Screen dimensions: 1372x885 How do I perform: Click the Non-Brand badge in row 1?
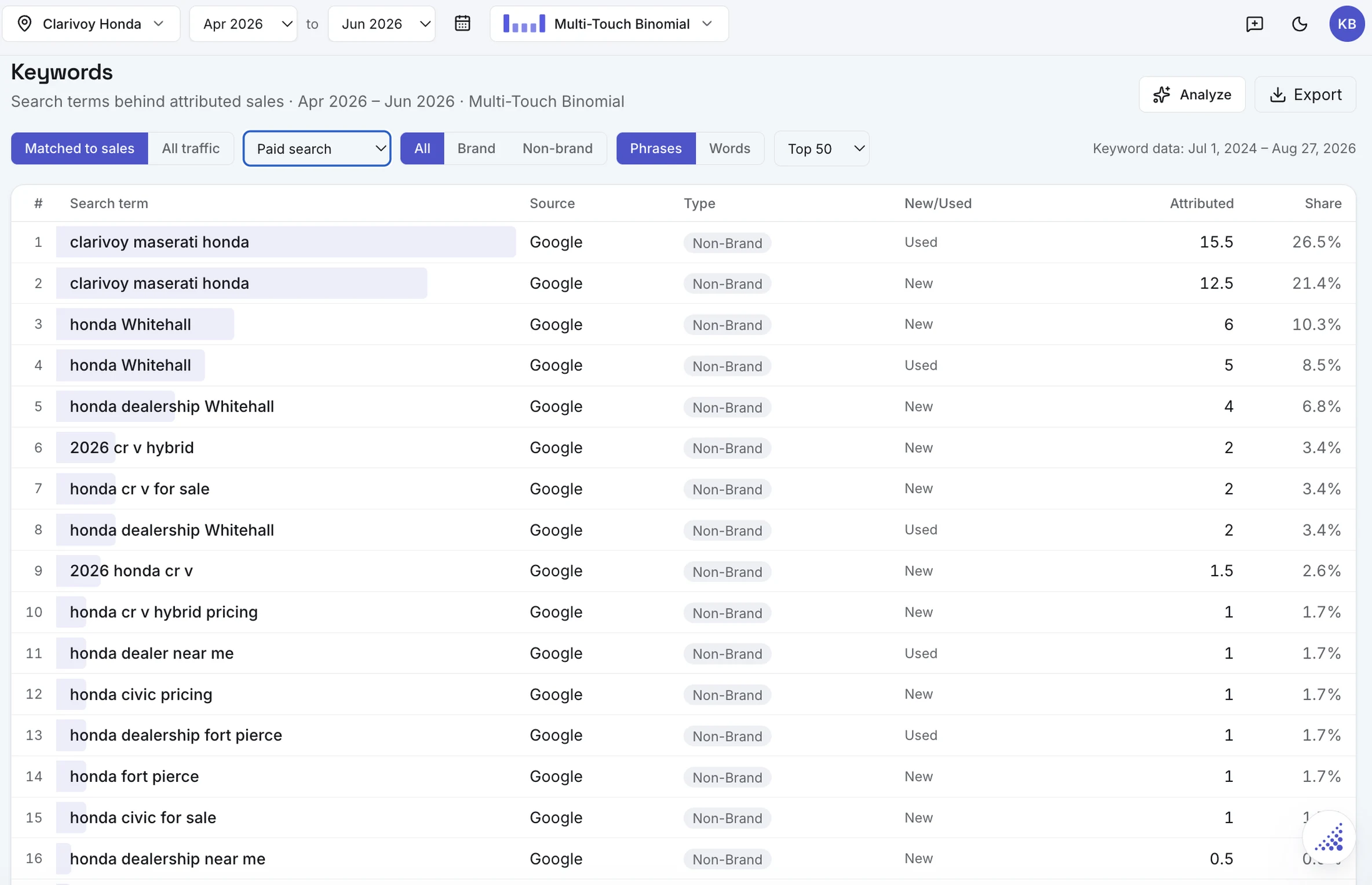point(727,243)
